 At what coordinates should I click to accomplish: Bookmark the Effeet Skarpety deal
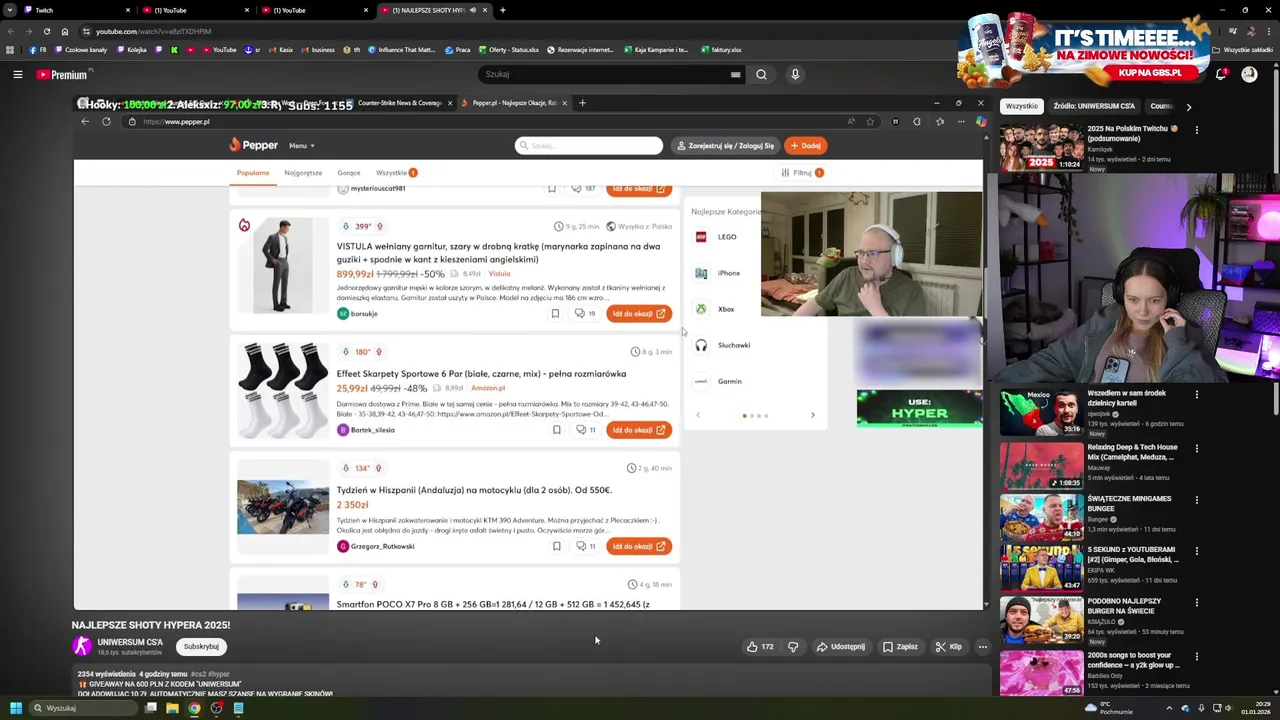[556, 430]
